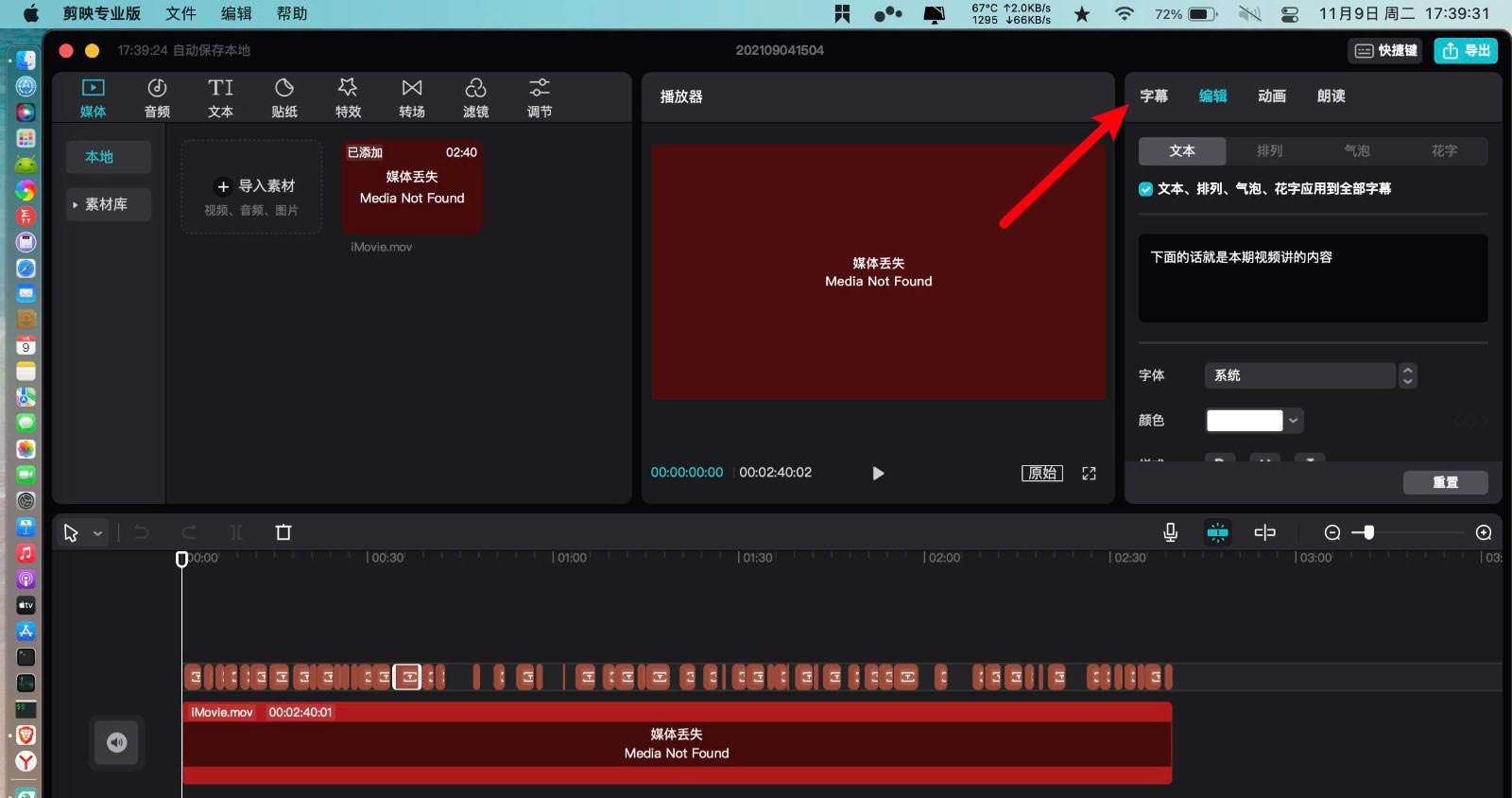Open the 文件 menu in menu bar
The height and width of the screenshot is (798, 1512).
point(180,13)
